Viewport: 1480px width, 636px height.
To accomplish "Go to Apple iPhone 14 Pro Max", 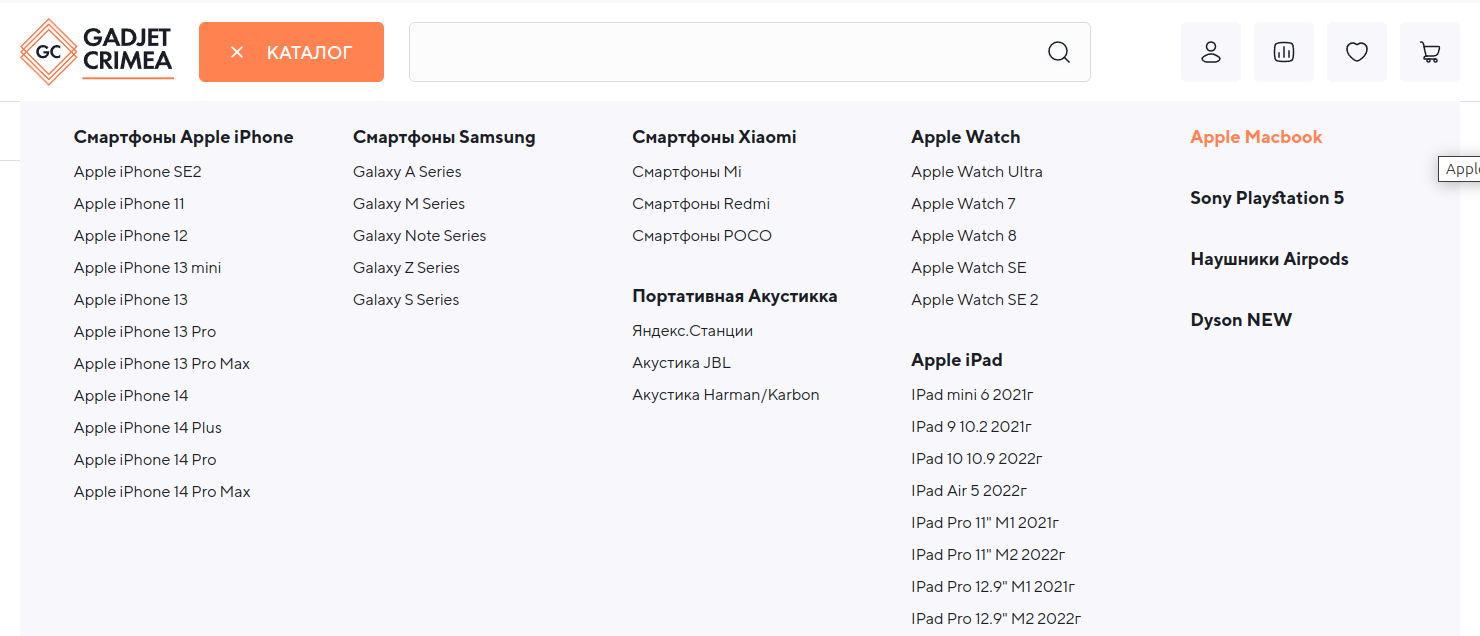I will (162, 492).
